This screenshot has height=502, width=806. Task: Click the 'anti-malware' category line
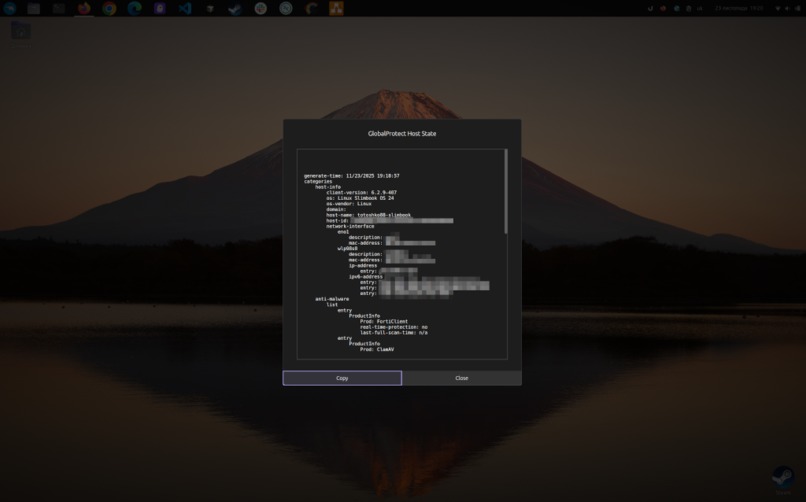(332, 299)
